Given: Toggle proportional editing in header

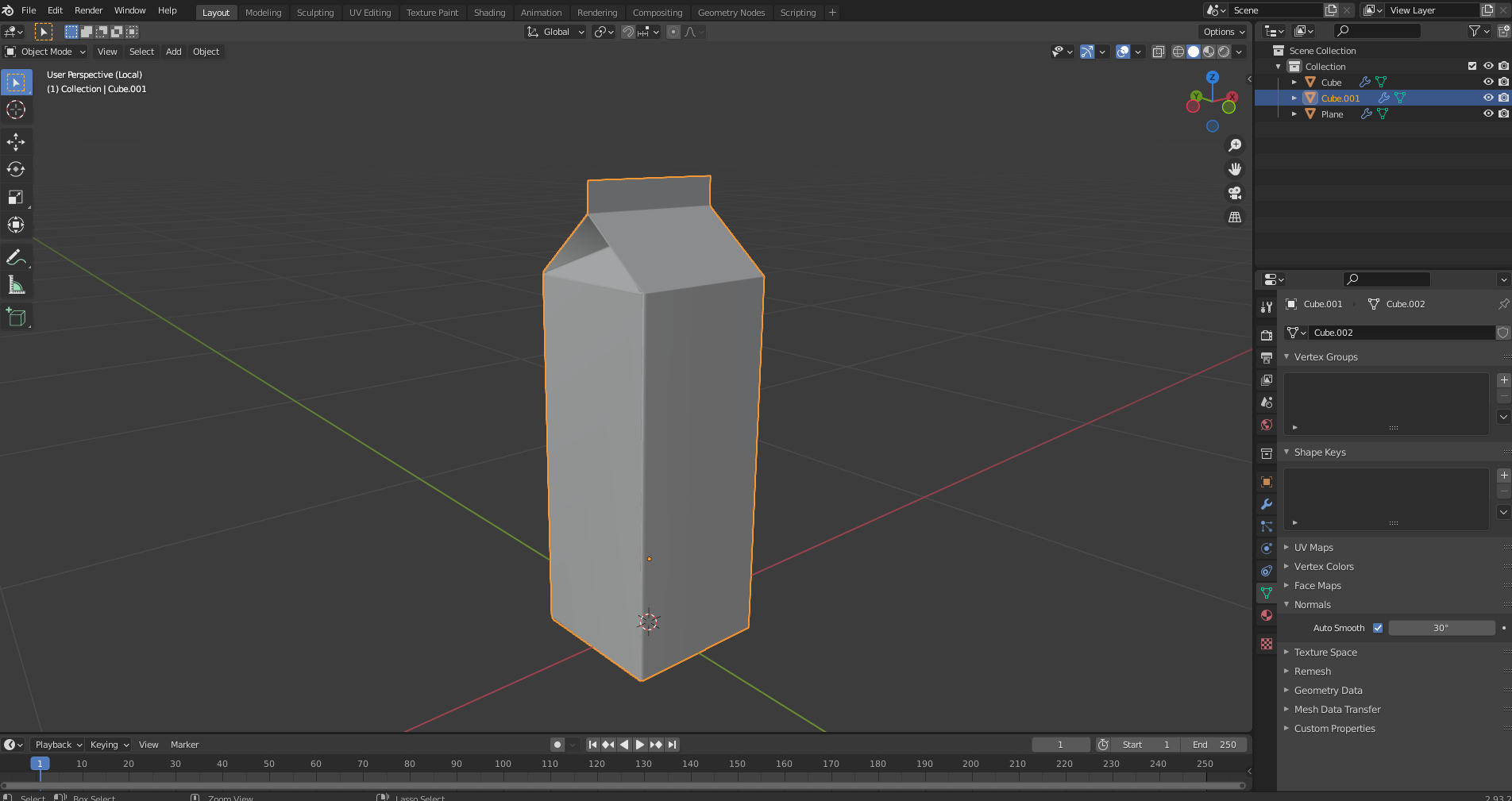Looking at the screenshot, I should click(673, 32).
